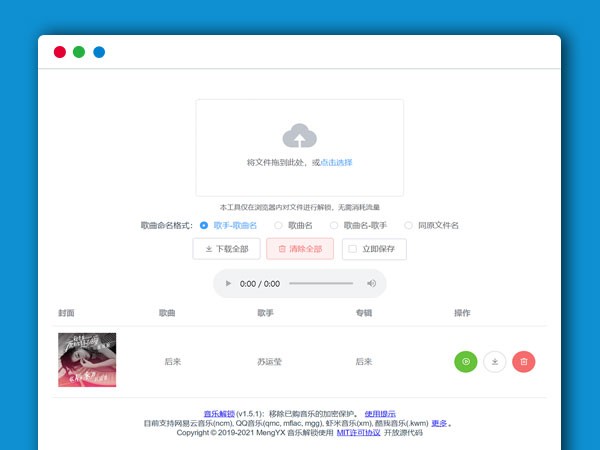The image size is (600, 450).
Task: Open the 音乐解锁 footer link
Action: (218, 413)
